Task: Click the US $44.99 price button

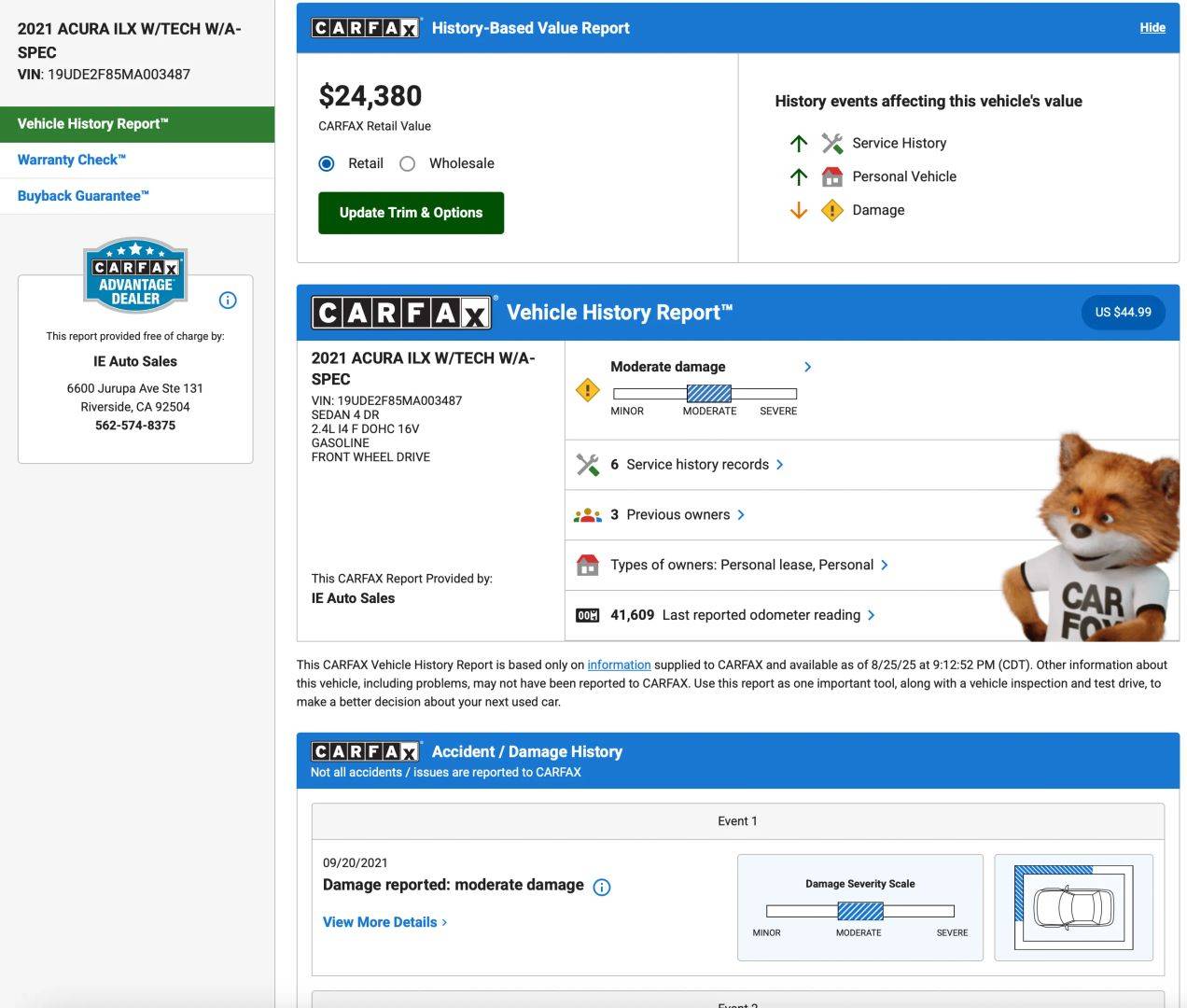Action: 1123,312
